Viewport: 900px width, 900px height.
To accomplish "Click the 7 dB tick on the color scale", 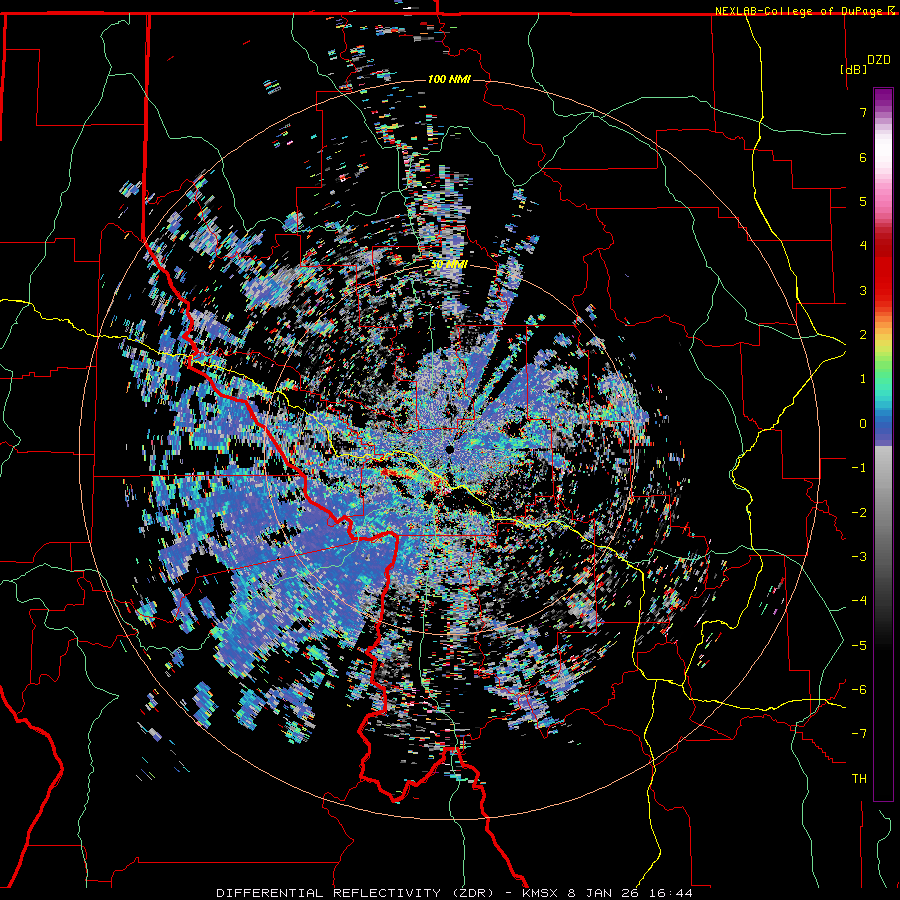I will (x=863, y=112).
